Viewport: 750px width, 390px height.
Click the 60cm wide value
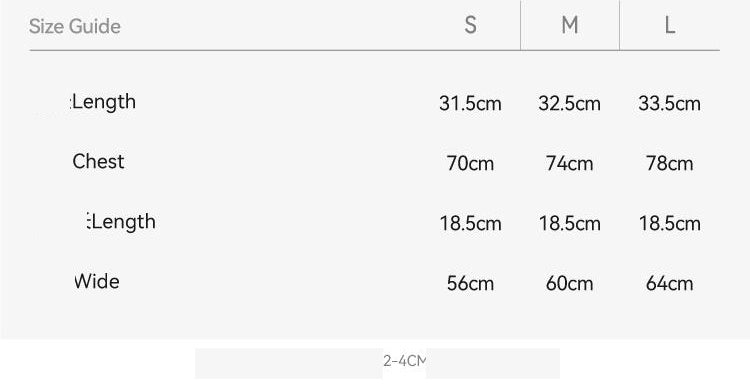coord(569,284)
